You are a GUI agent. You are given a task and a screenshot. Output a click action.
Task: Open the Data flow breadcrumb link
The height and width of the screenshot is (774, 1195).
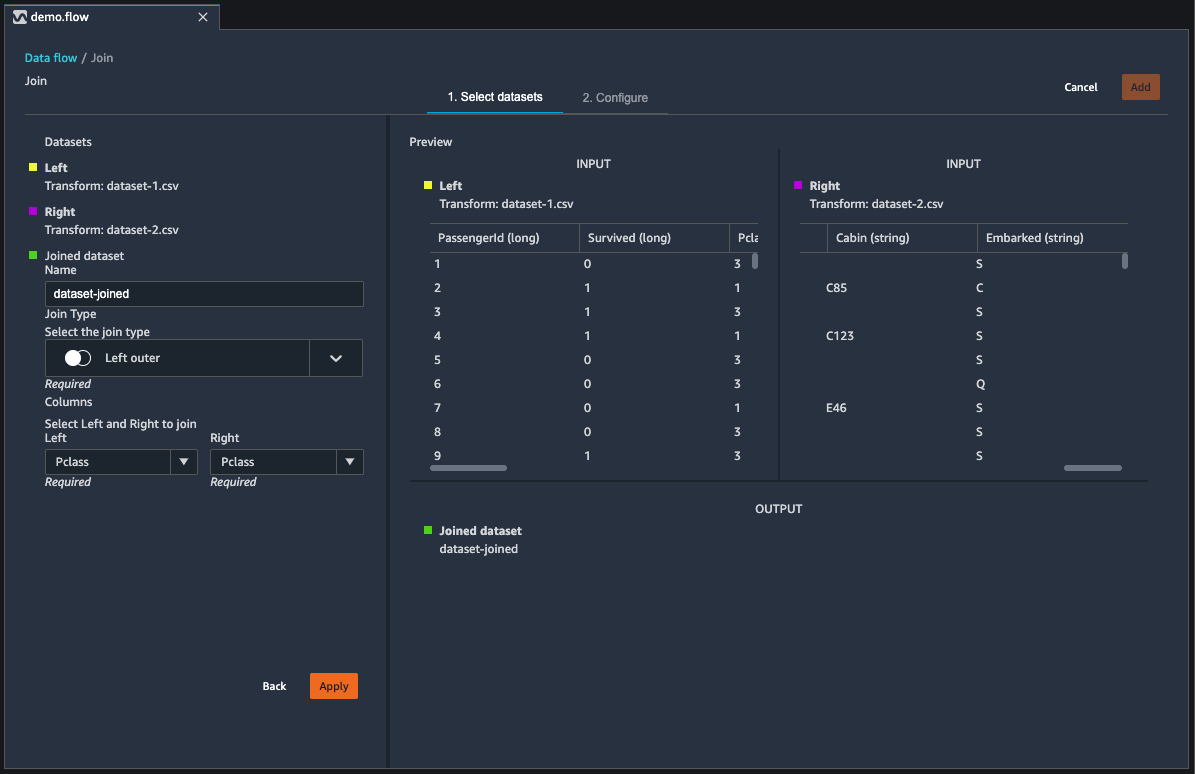point(50,57)
